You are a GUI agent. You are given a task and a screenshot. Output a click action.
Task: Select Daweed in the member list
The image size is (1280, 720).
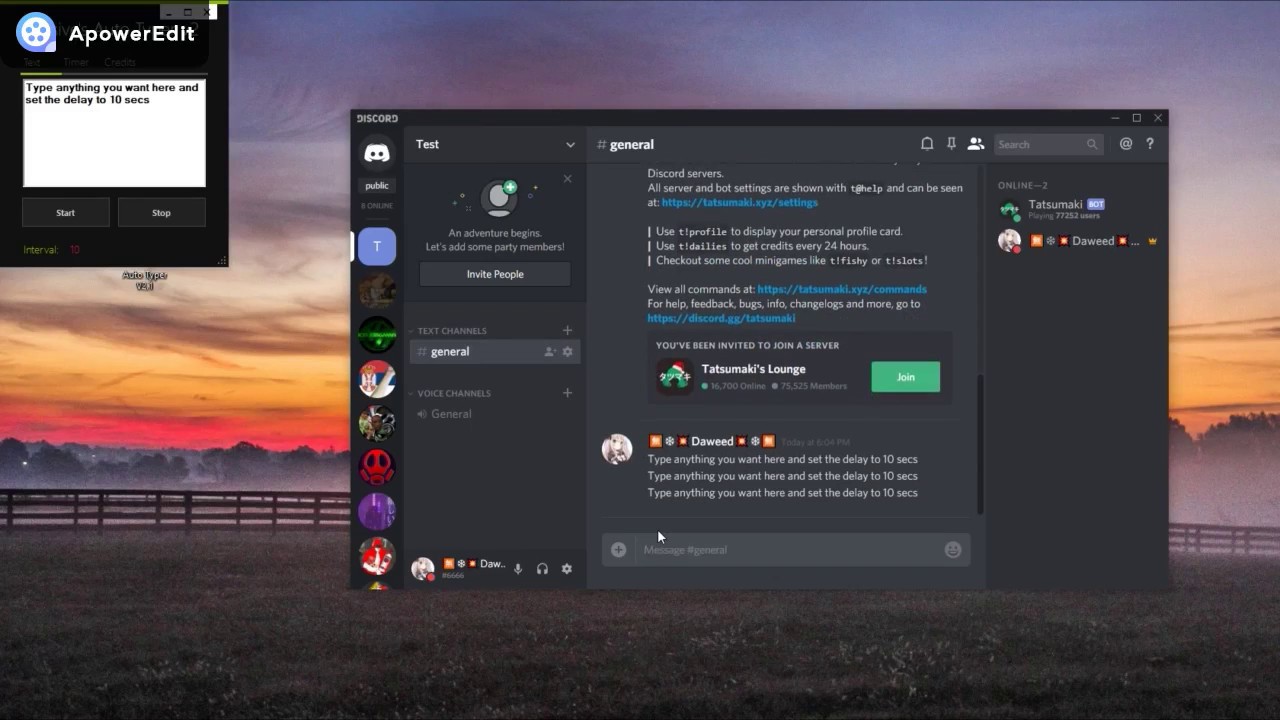pos(1079,241)
